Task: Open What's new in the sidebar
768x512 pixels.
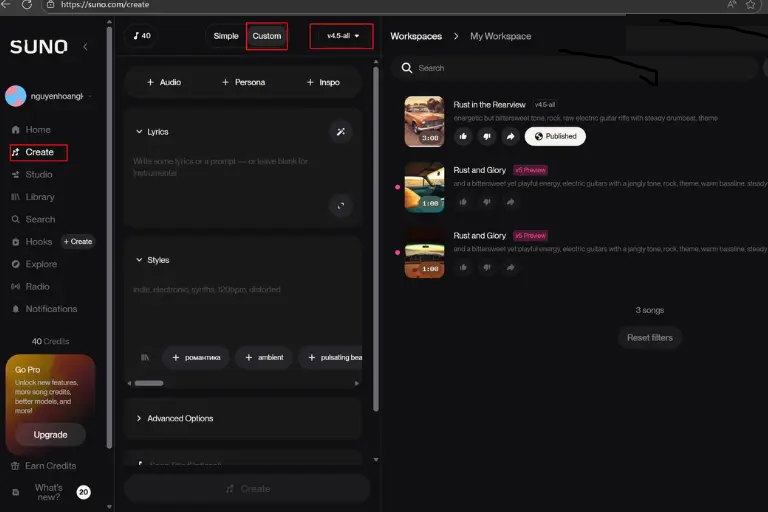Action: point(48,492)
